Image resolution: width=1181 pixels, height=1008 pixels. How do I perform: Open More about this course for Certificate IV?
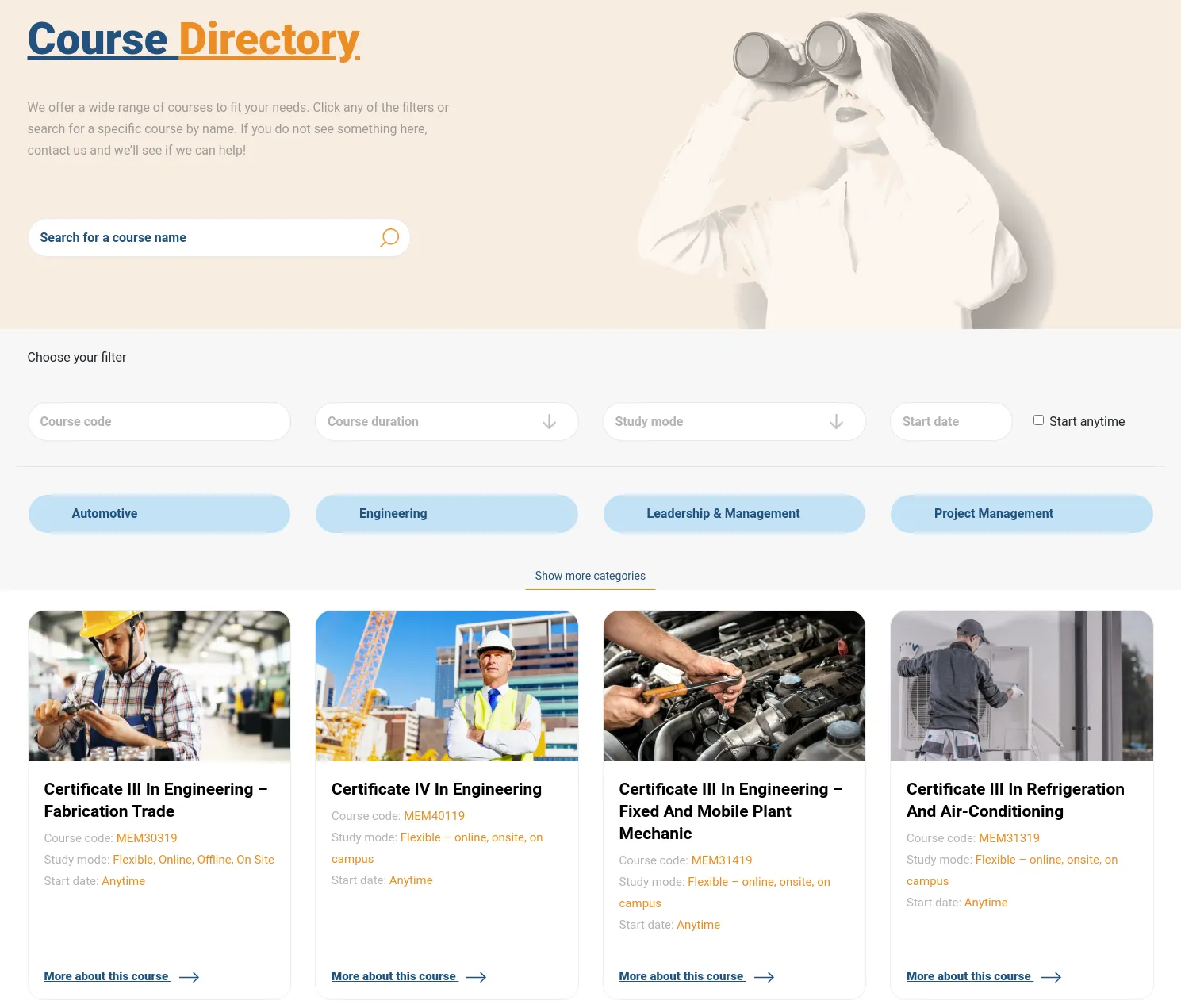point(394,976)
